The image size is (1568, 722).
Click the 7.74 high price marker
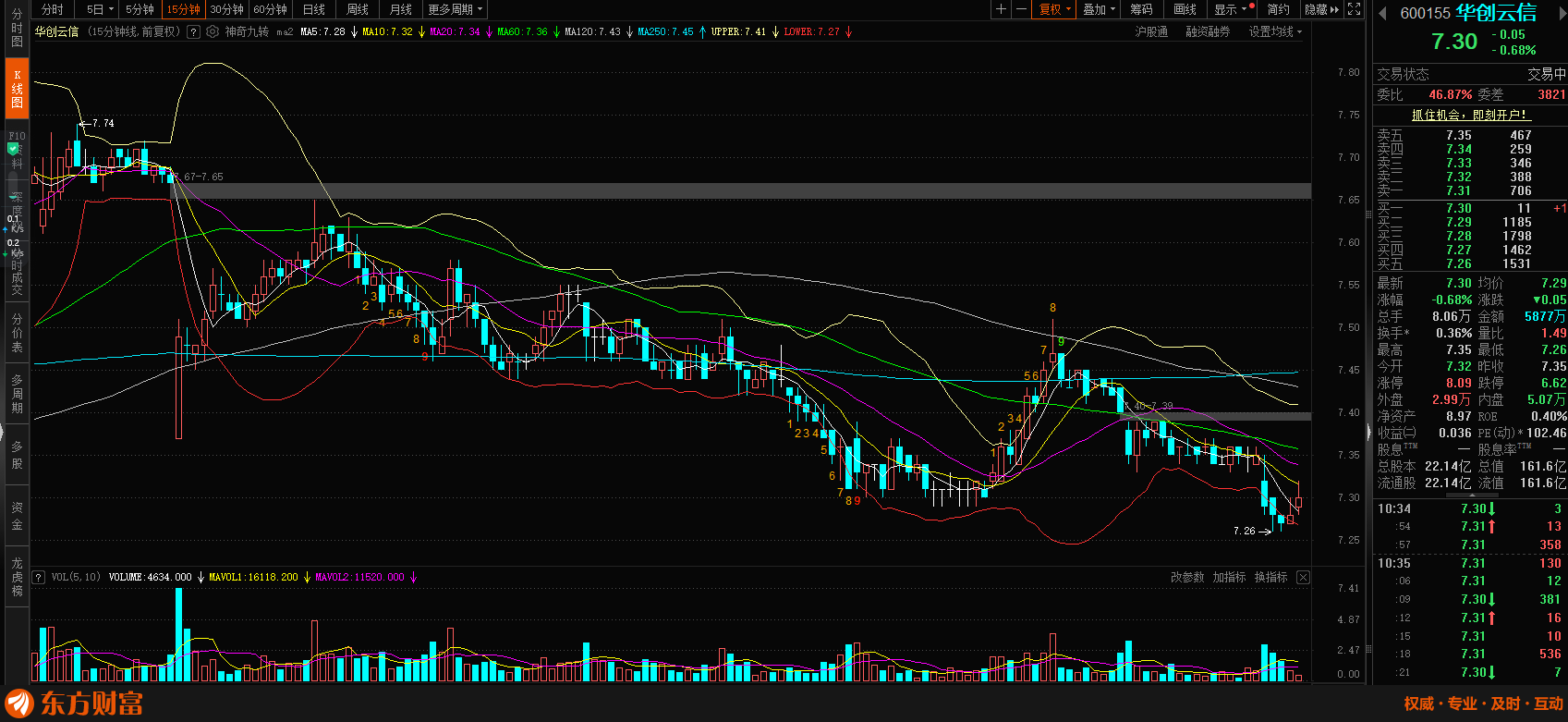[97, 123]
